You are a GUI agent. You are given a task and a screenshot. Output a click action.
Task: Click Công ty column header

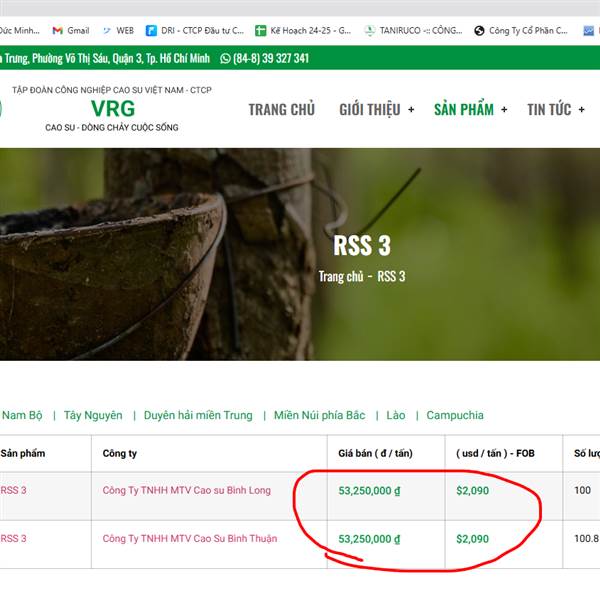pyautogui.click(x=119, y=453)
